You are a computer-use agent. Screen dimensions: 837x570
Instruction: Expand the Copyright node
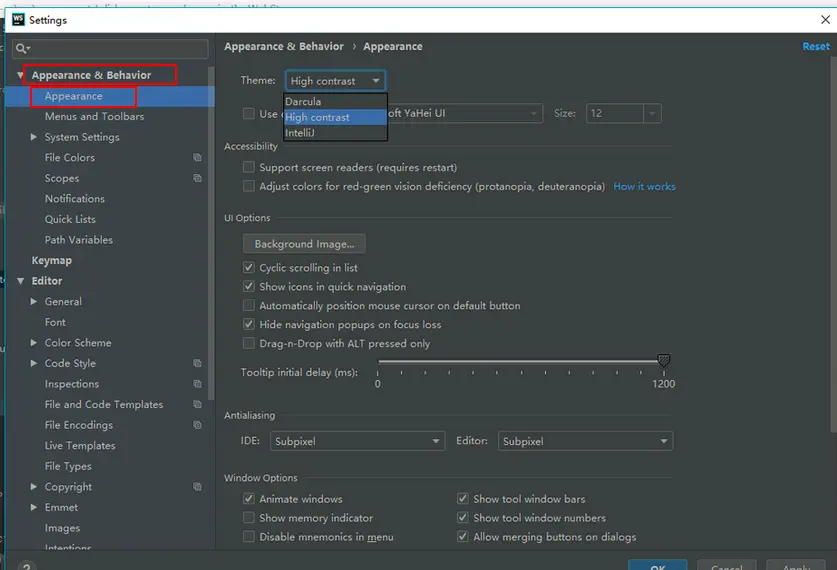click(x=34, y=487)
